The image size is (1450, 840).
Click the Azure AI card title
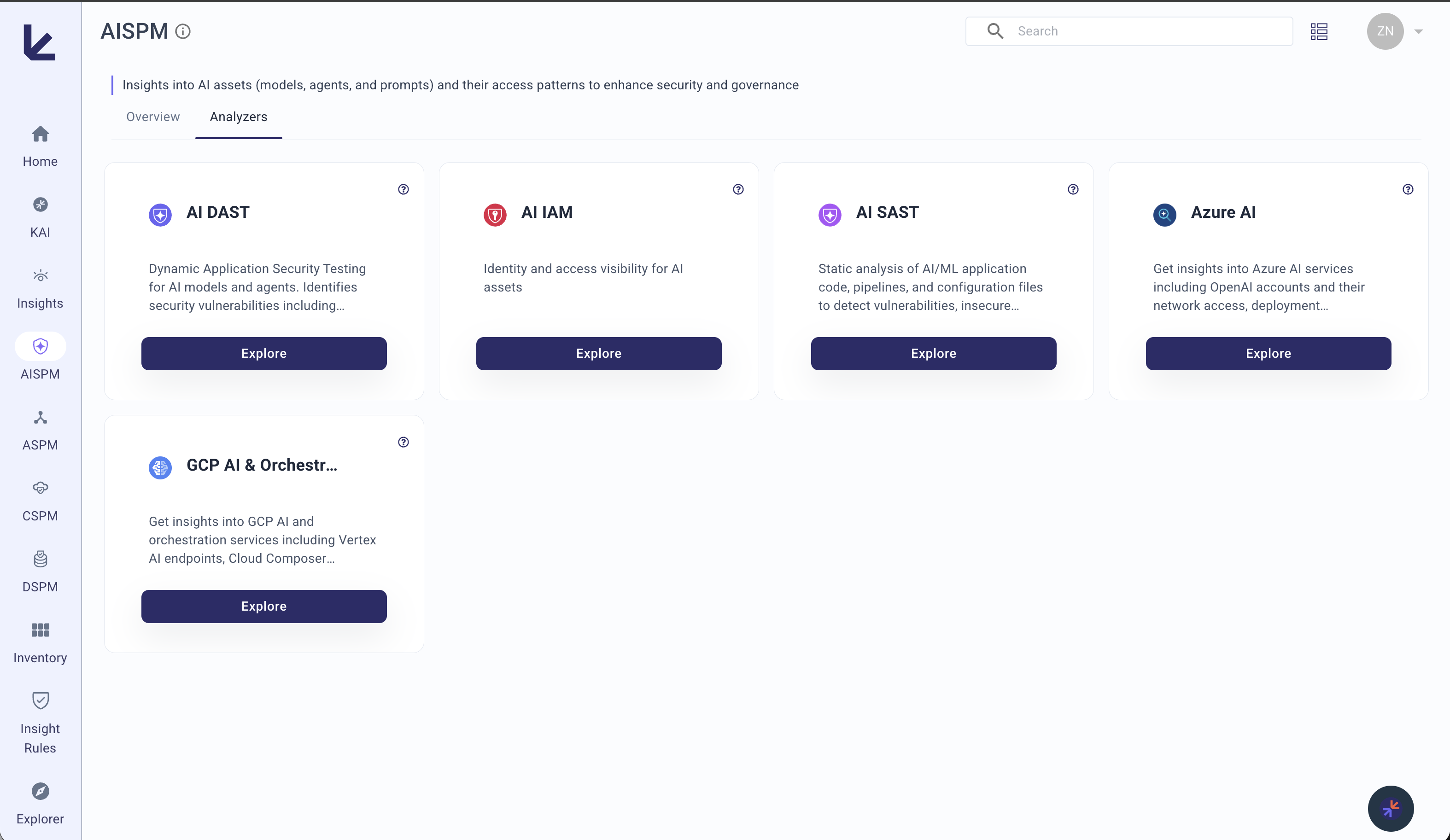pos(1223,212)
